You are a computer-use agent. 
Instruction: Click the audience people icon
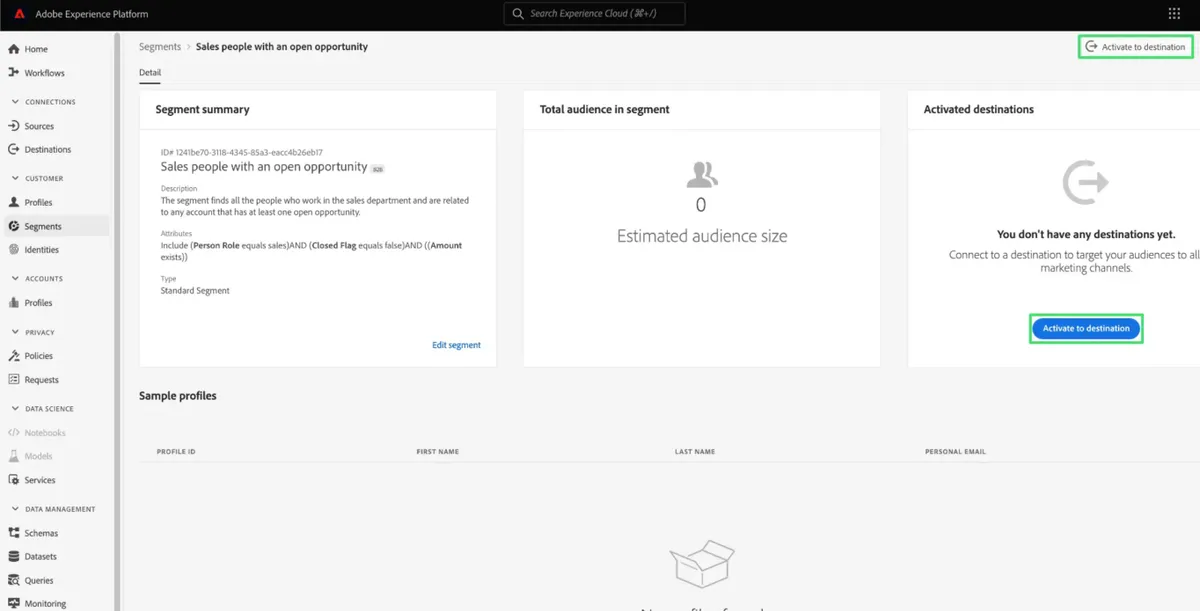click(702, 174)
